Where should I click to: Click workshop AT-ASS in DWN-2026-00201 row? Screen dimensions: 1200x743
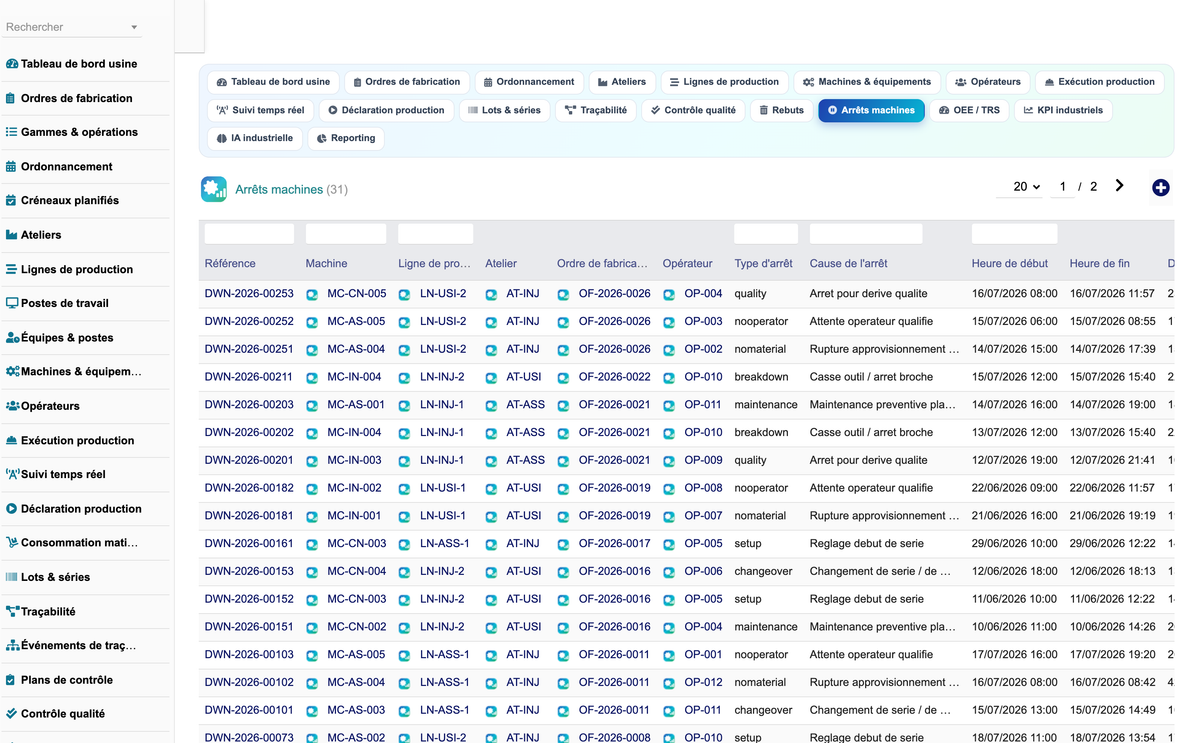point(526,460)
